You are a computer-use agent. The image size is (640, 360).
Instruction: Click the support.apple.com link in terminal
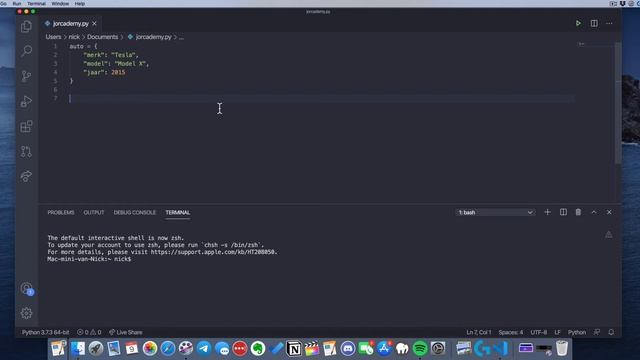213,252
